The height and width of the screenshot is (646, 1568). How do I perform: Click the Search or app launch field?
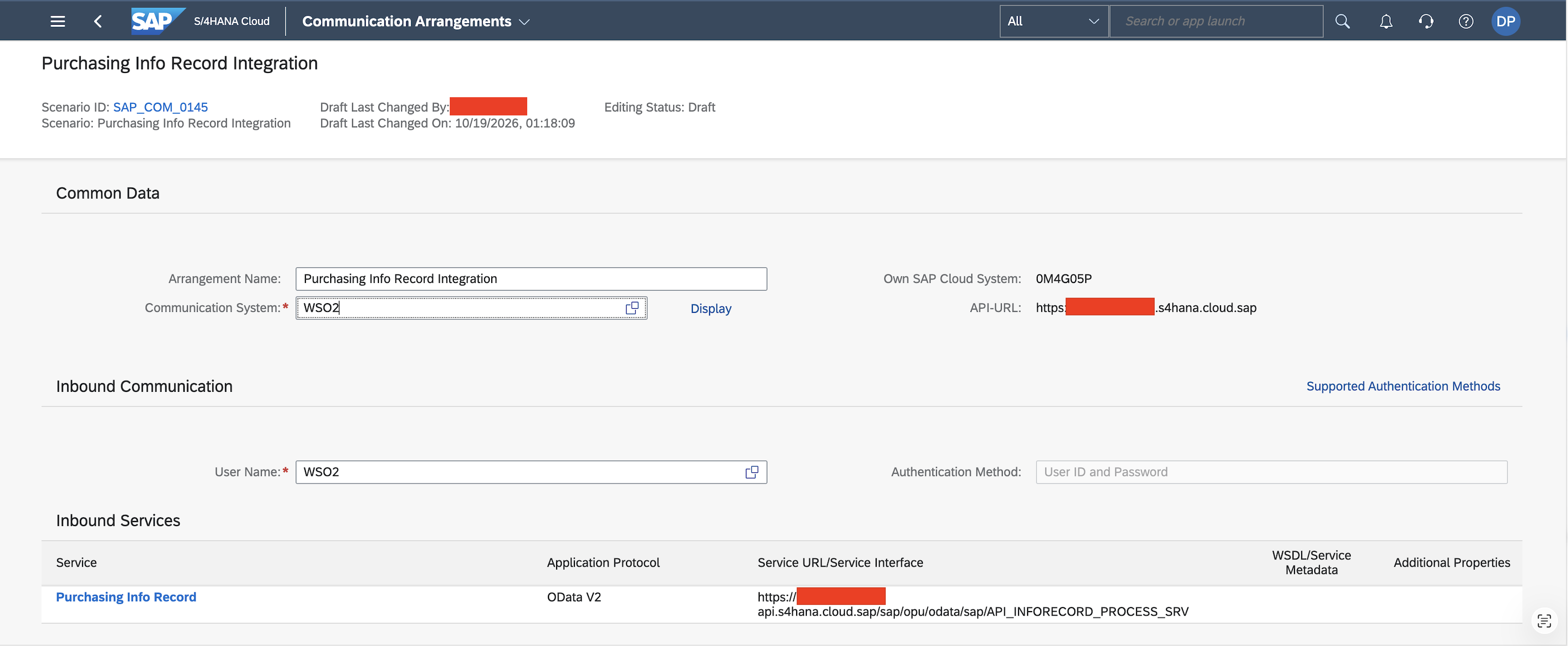coord(1216,21)
